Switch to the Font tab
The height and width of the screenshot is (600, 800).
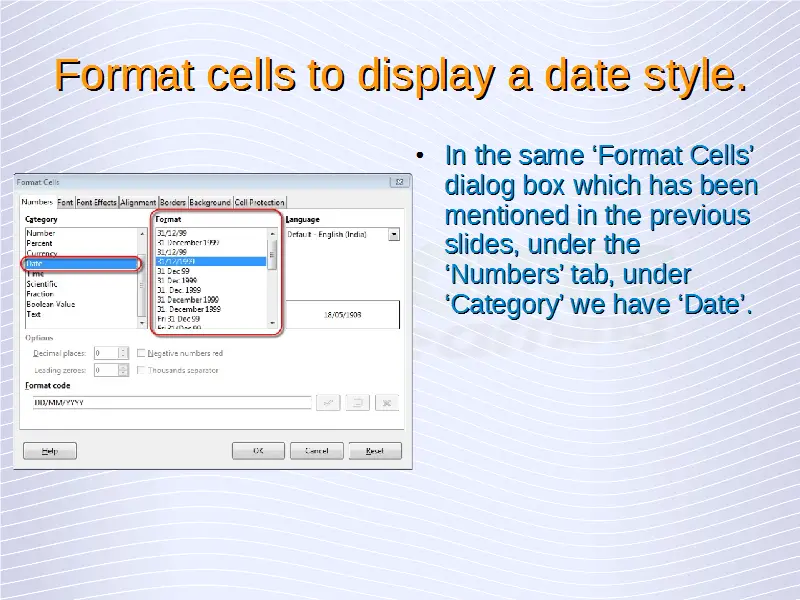[66, 202]
